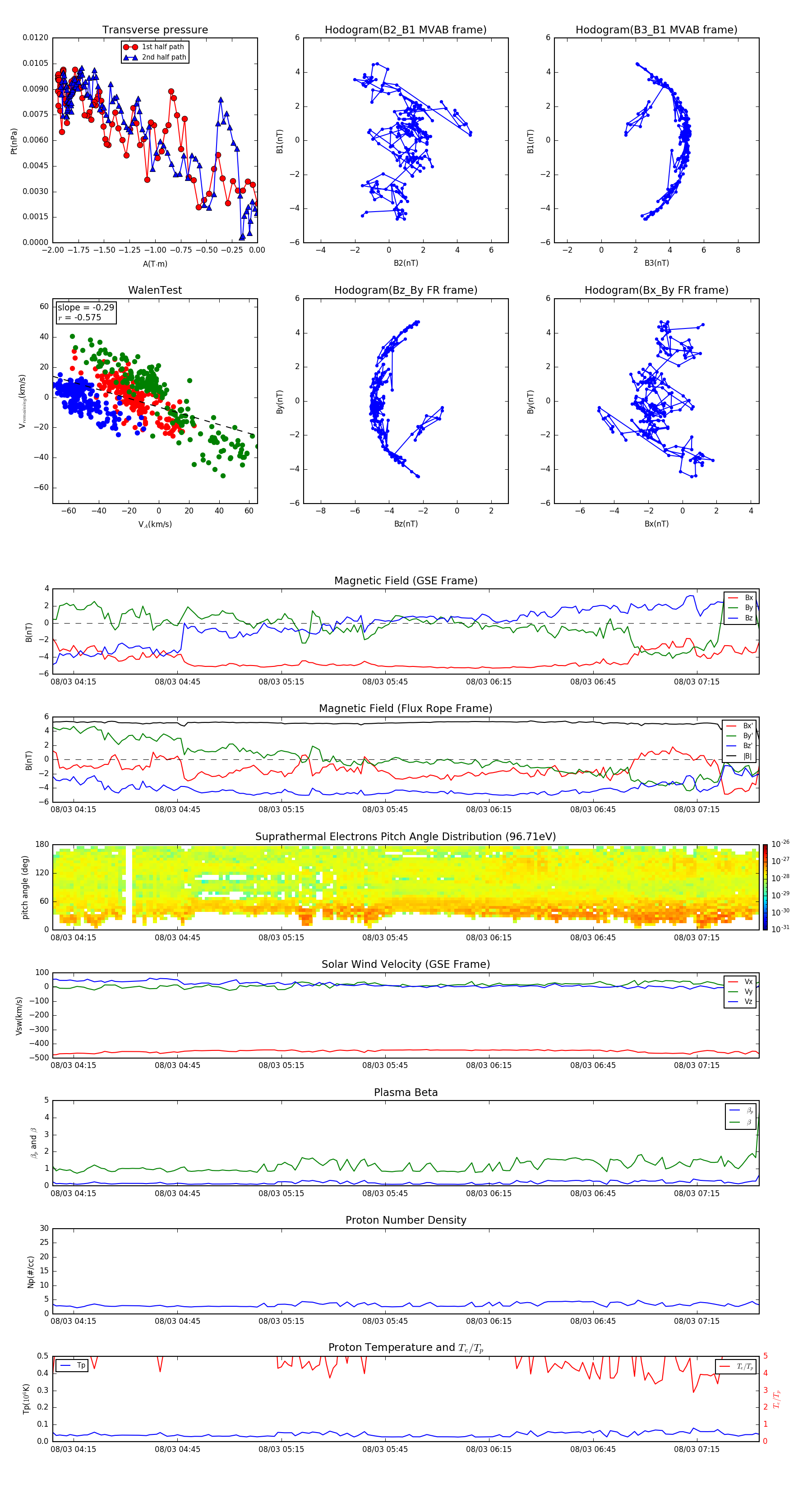812x1489 pixels.
Task: Click the pitch angle spectrogram image
Action: pos(406,887)
